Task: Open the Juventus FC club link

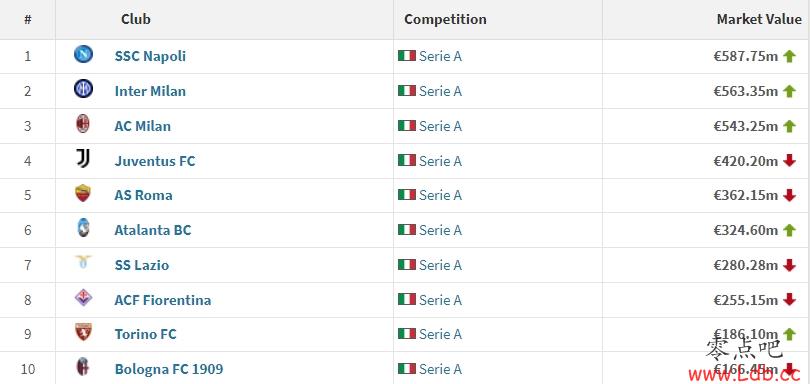Action: (155, 161)
